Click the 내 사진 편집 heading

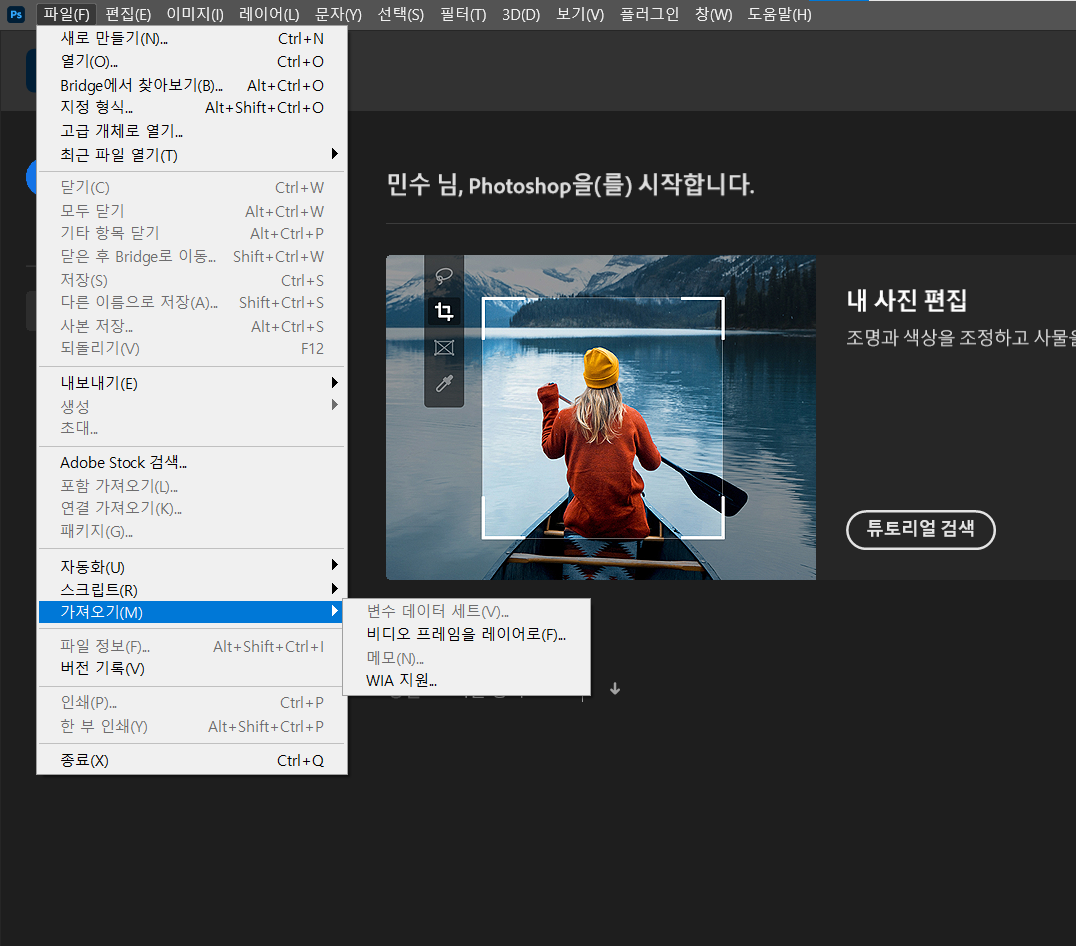coord(907,300)
